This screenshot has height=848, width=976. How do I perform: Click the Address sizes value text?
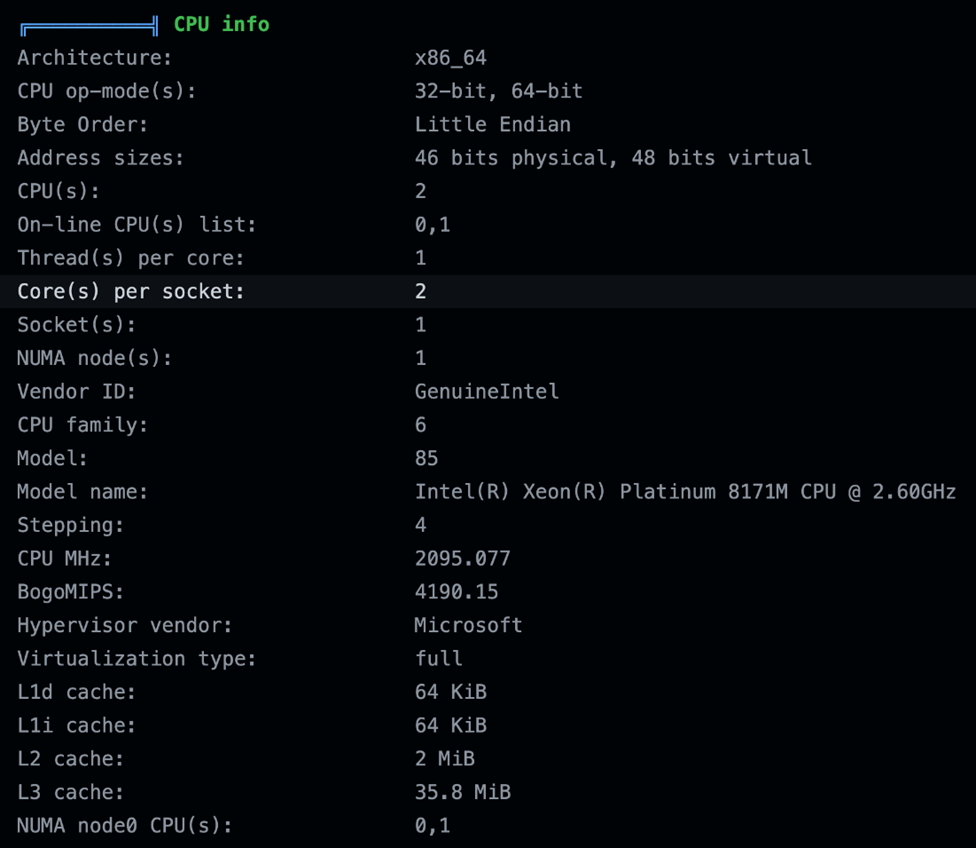pos(612,158)
